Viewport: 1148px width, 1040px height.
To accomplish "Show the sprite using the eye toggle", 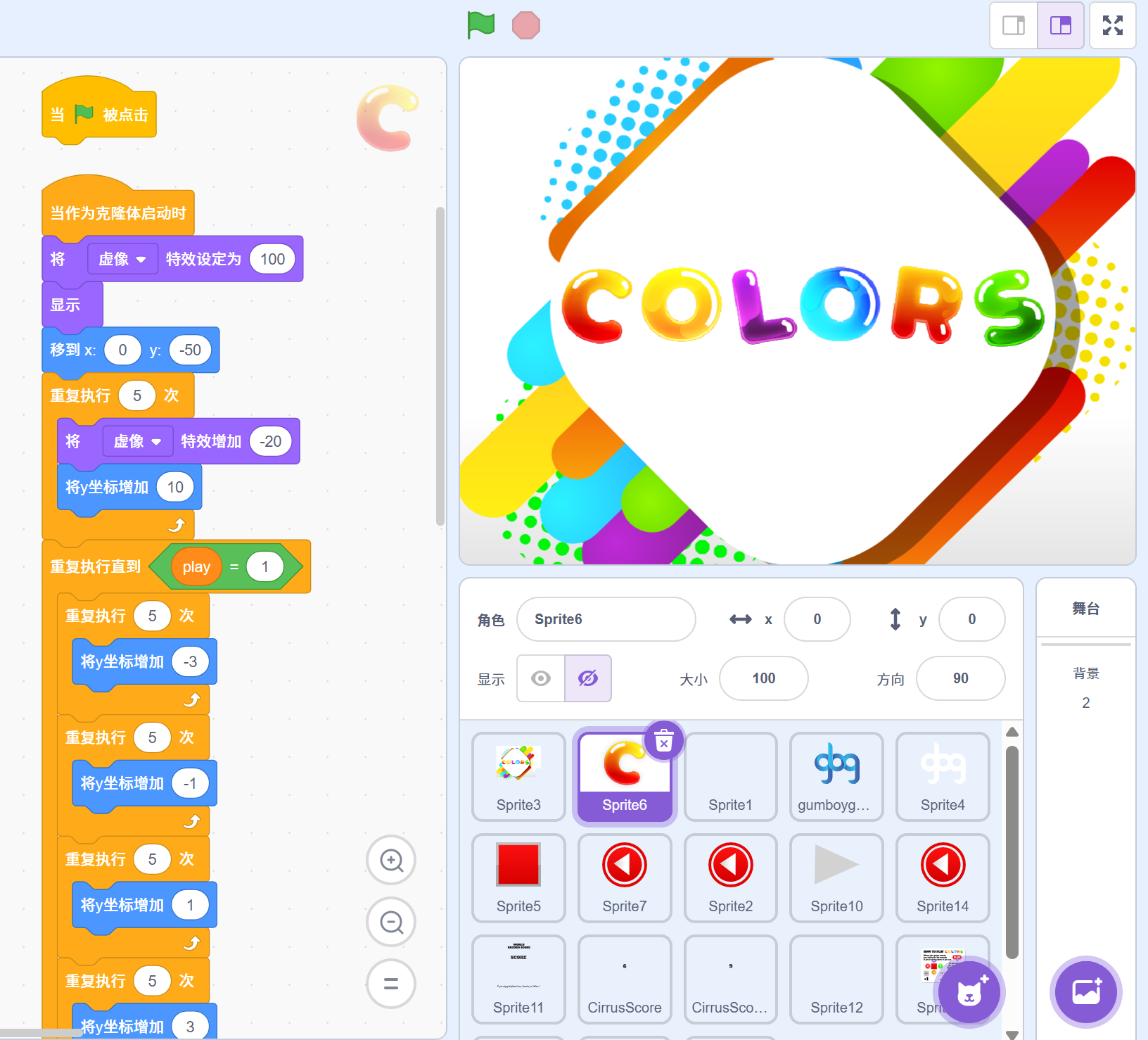I will tap(541, 678).
